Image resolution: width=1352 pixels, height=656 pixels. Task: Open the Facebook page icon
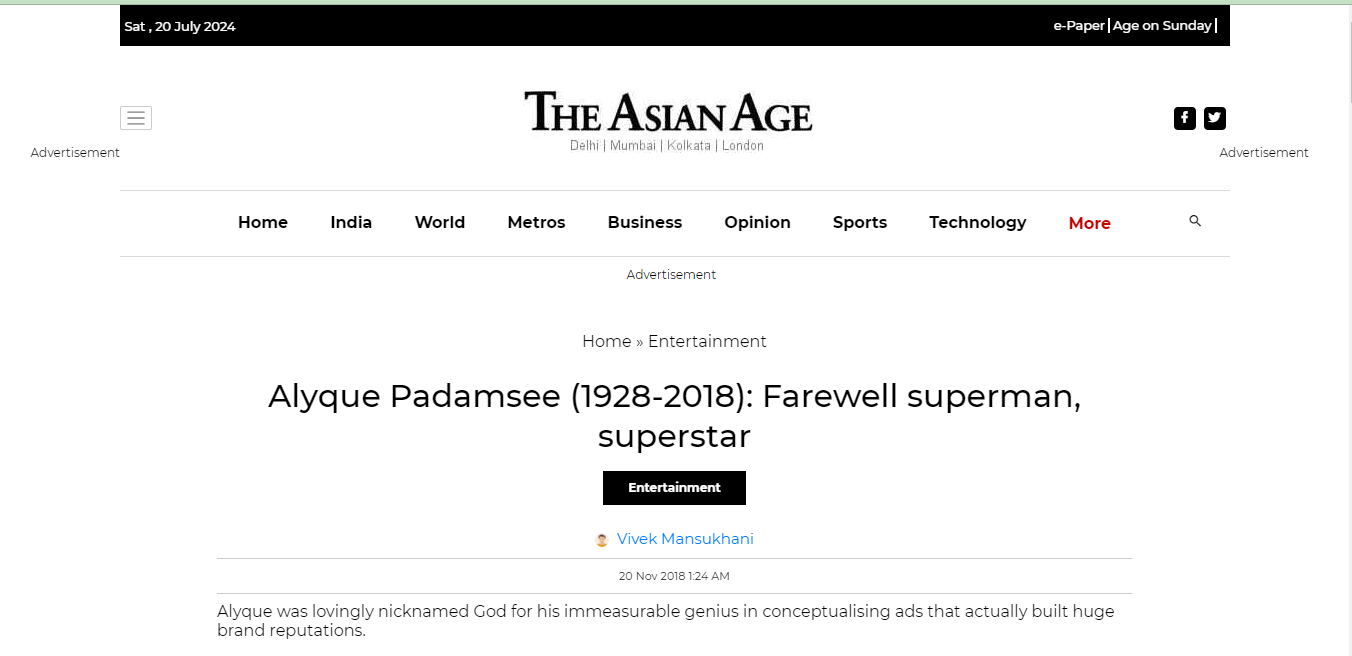tap(1184, 118)
